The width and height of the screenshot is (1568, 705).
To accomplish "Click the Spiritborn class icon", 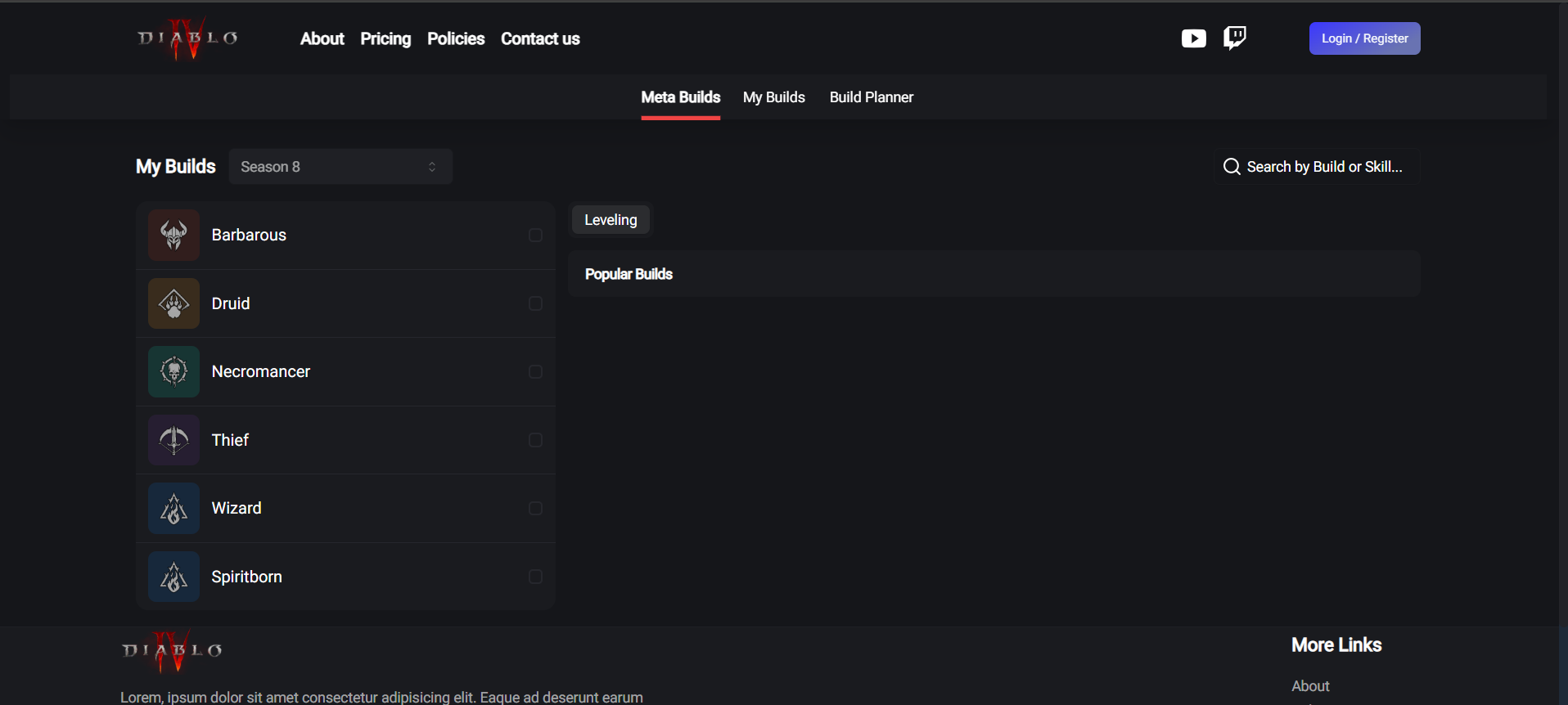I will tap(173, 577).
